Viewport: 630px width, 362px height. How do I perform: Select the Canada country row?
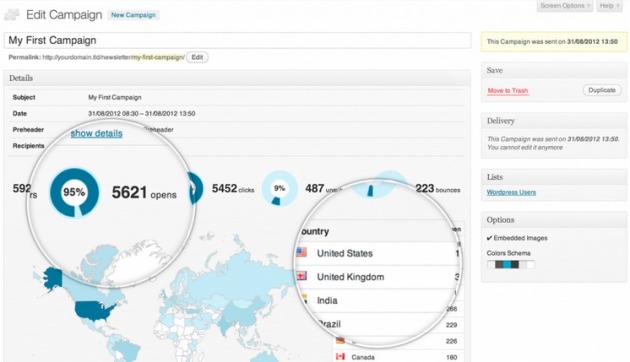(399, 357)
